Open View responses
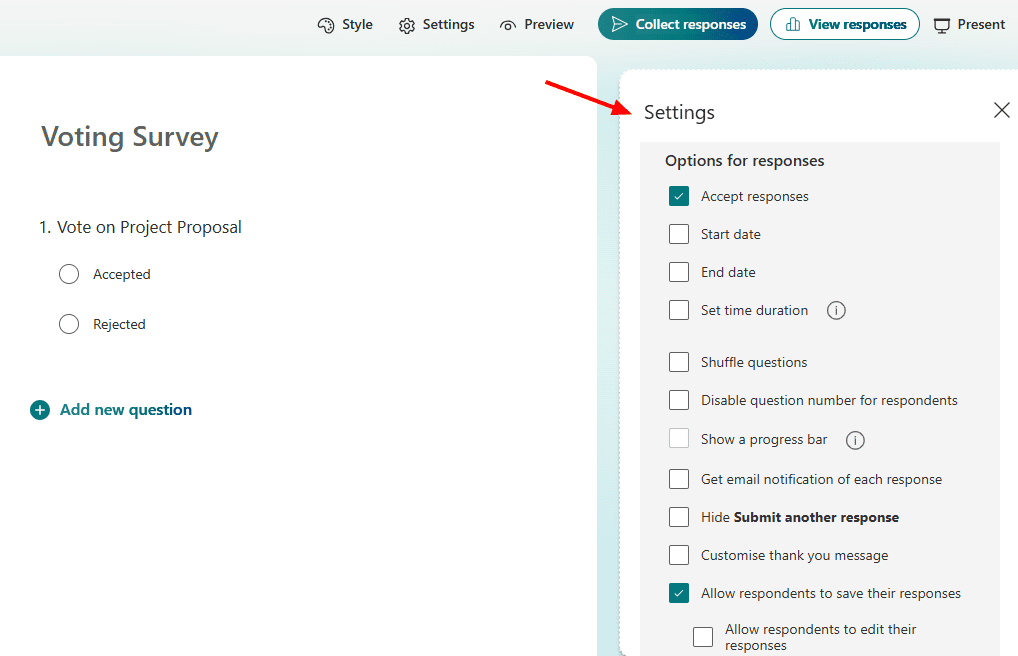This screenshot has height=656, width=1018. [x=844, y=24]
